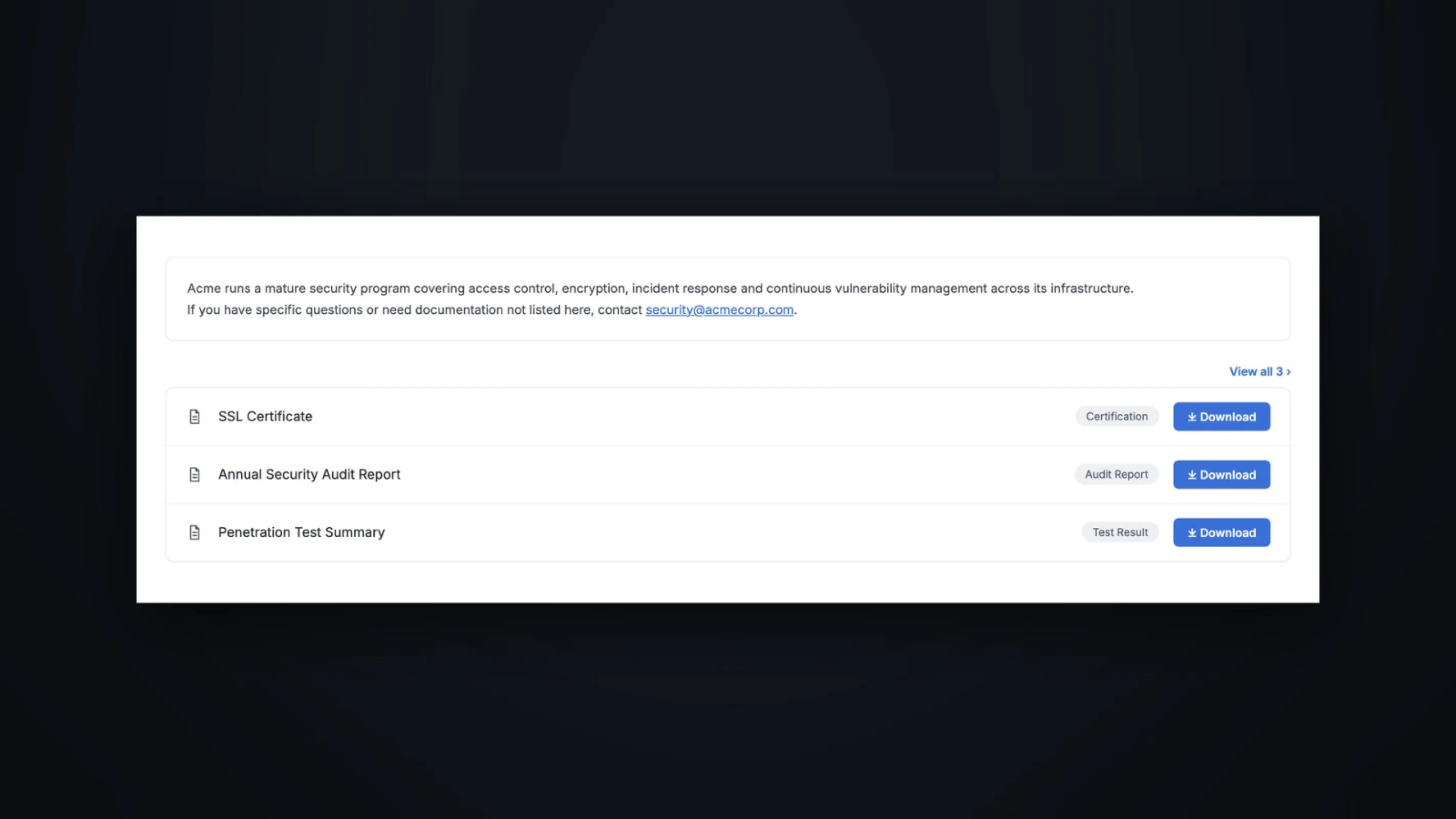The height and width of the screenshot is (819, 1456).
Task: Select the SSL Certificate title text
Action: click(x=265, y=417)
